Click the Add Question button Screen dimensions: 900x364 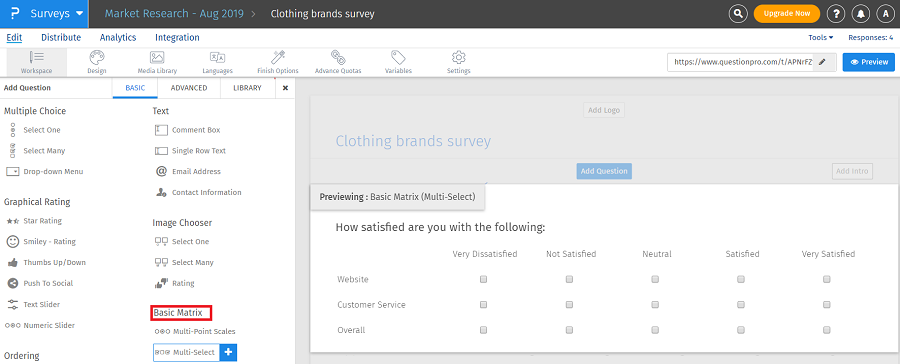pos(604,171)
